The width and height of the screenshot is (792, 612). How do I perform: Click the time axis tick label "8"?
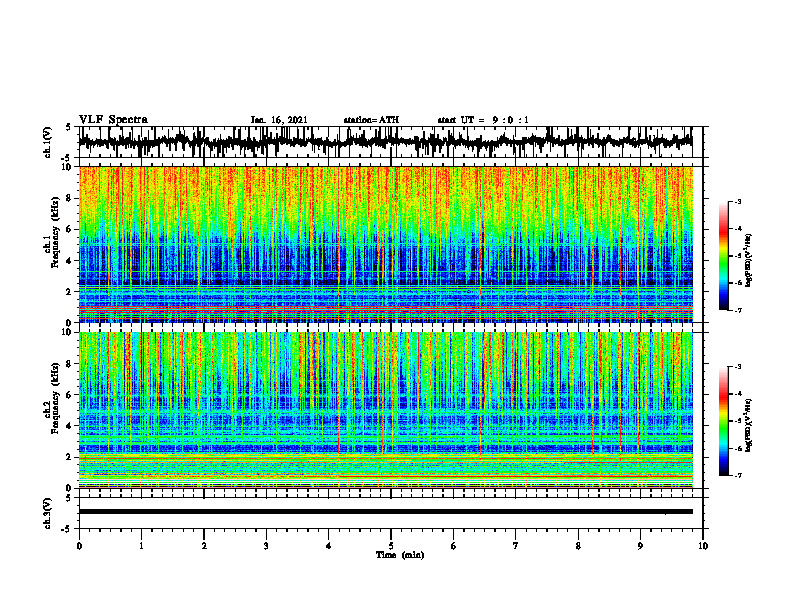578,546
